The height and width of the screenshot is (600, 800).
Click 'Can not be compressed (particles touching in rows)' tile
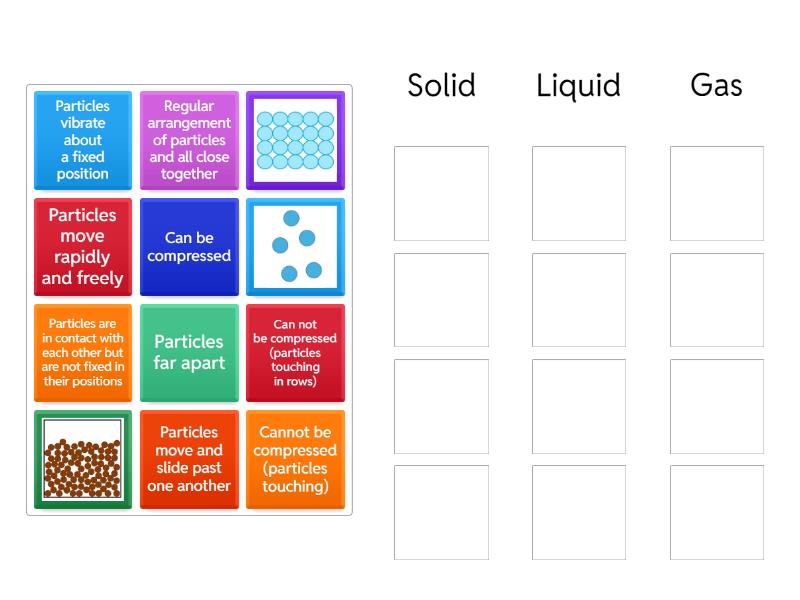[x=295, y=353]
